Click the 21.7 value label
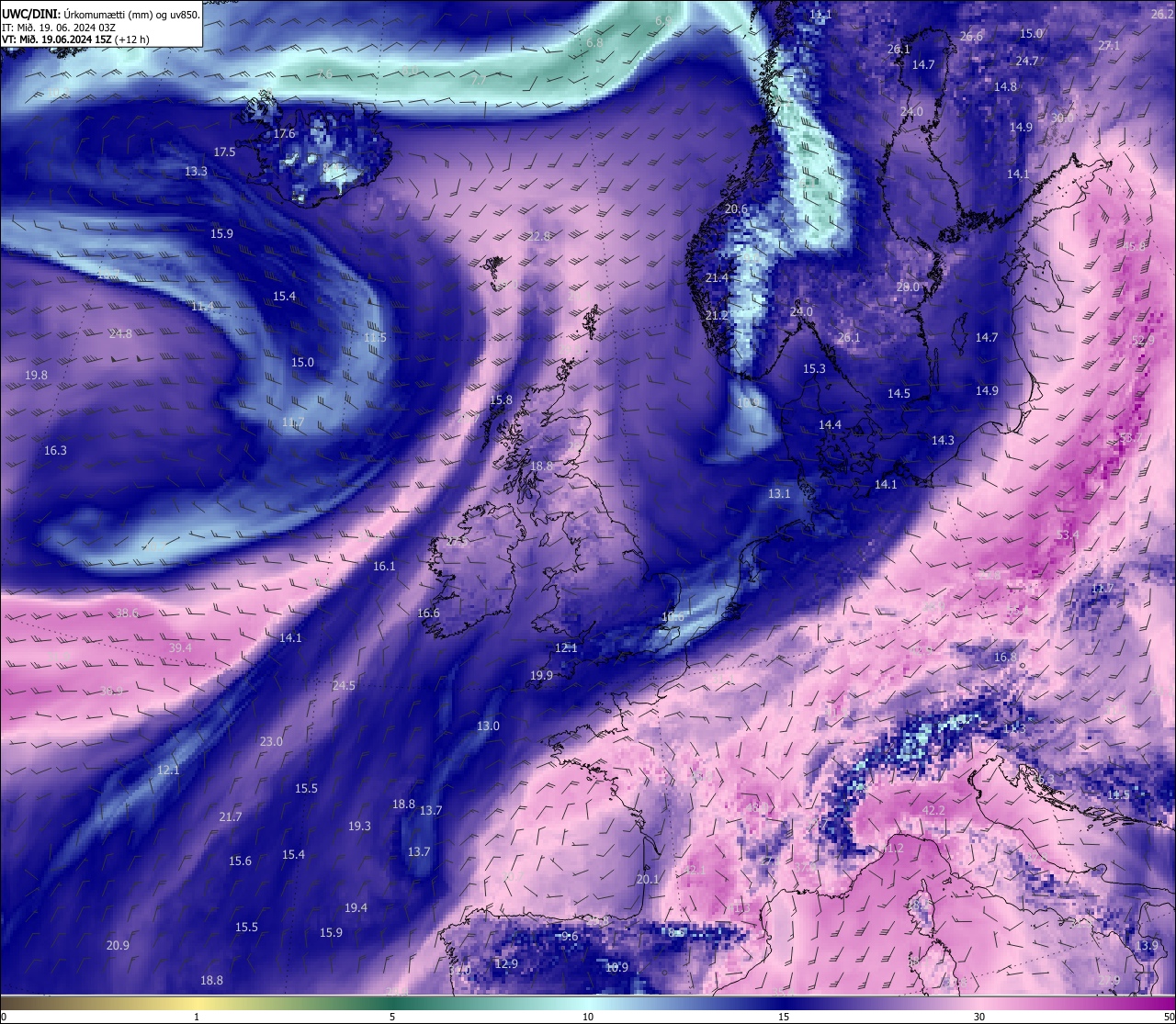The width and height of the screenshot is (1176, 1024). coord(231,817)
